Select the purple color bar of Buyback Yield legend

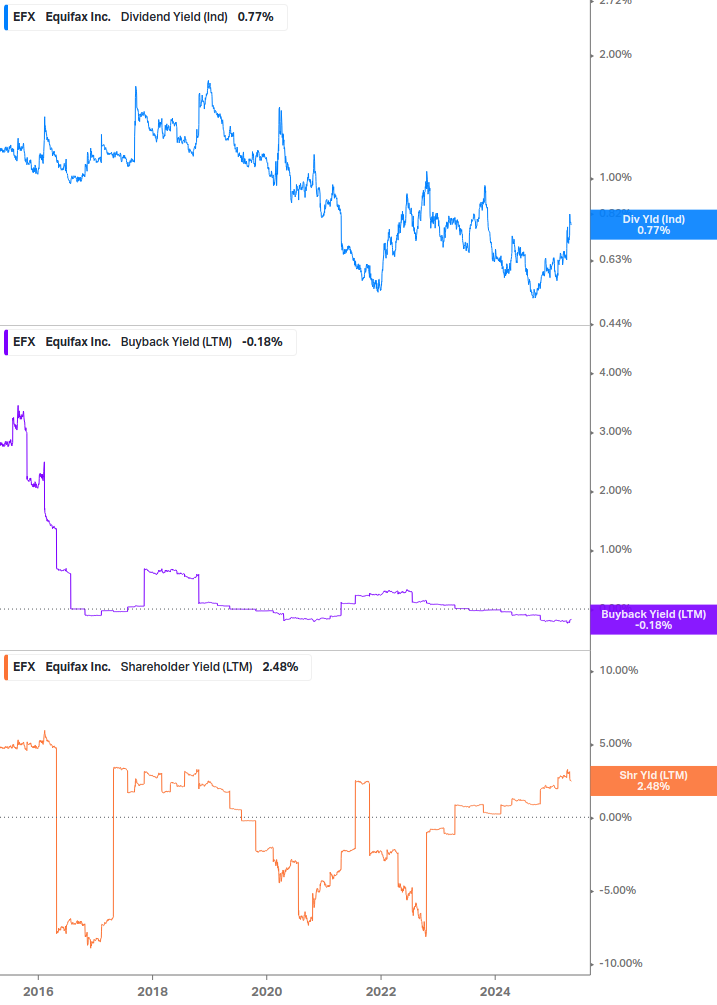click(x=6, y=342)
